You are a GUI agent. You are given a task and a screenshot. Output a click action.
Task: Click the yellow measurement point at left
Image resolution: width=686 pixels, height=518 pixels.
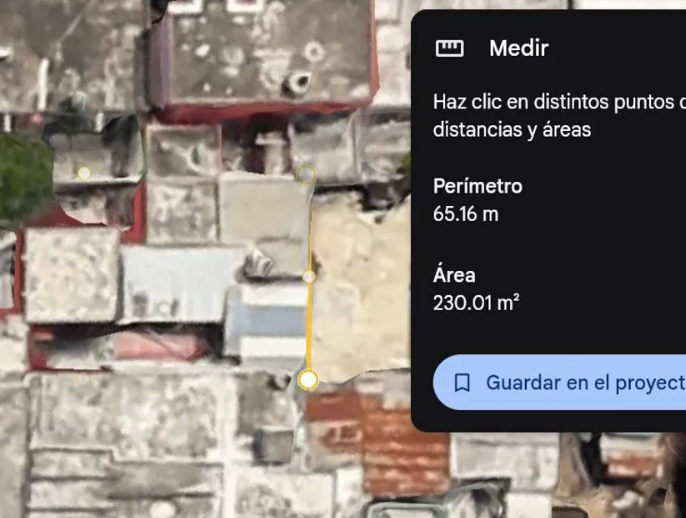[x=84, y=173]
